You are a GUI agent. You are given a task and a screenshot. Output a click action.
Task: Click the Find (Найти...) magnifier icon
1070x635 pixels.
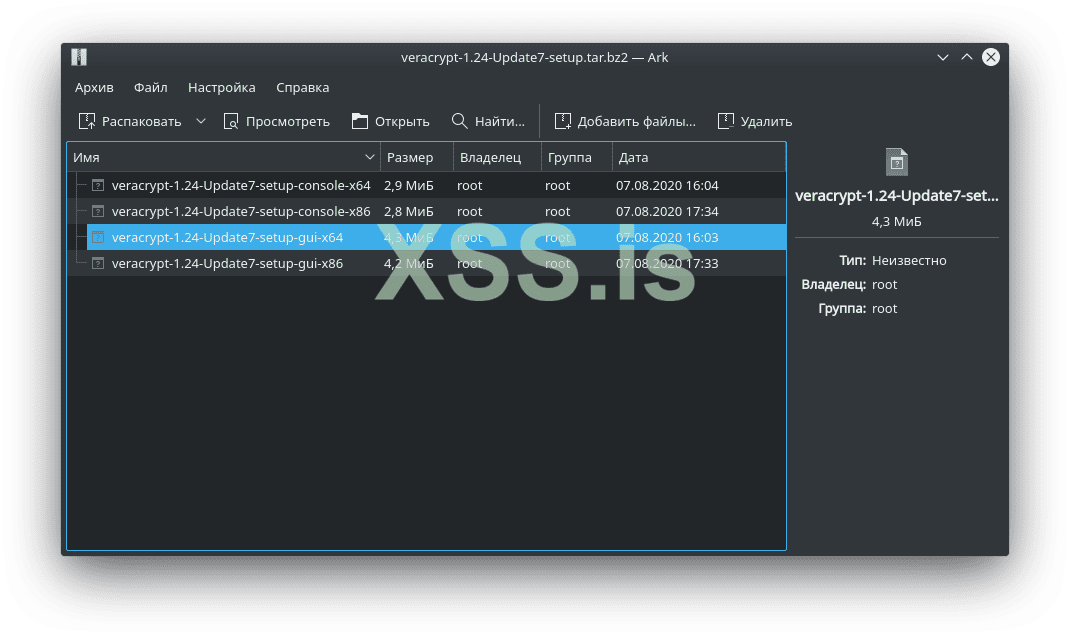tap(459, 121)
